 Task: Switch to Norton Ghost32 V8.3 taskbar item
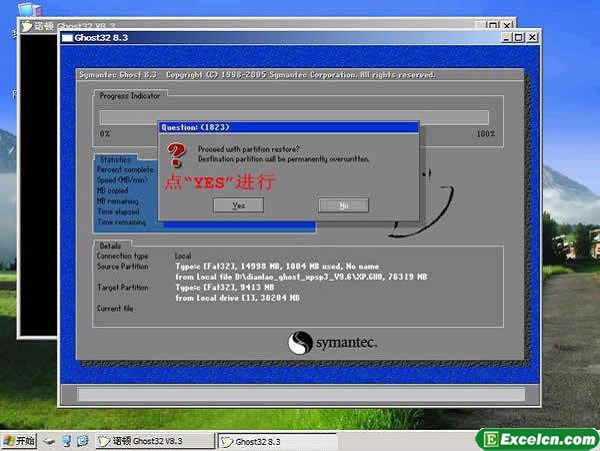(155, 441)
